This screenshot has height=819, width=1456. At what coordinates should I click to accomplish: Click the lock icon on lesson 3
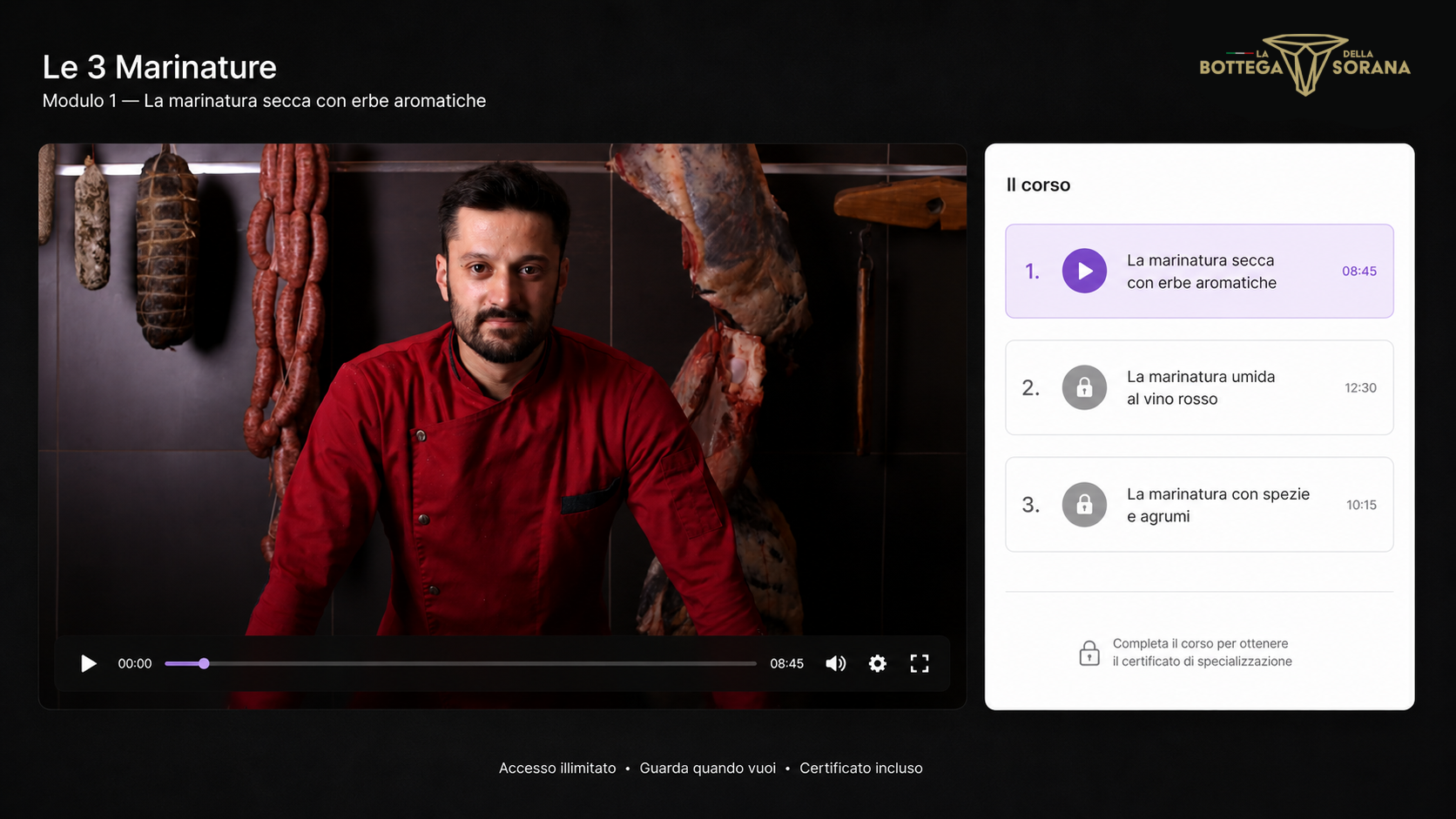tap(1084, 504)
